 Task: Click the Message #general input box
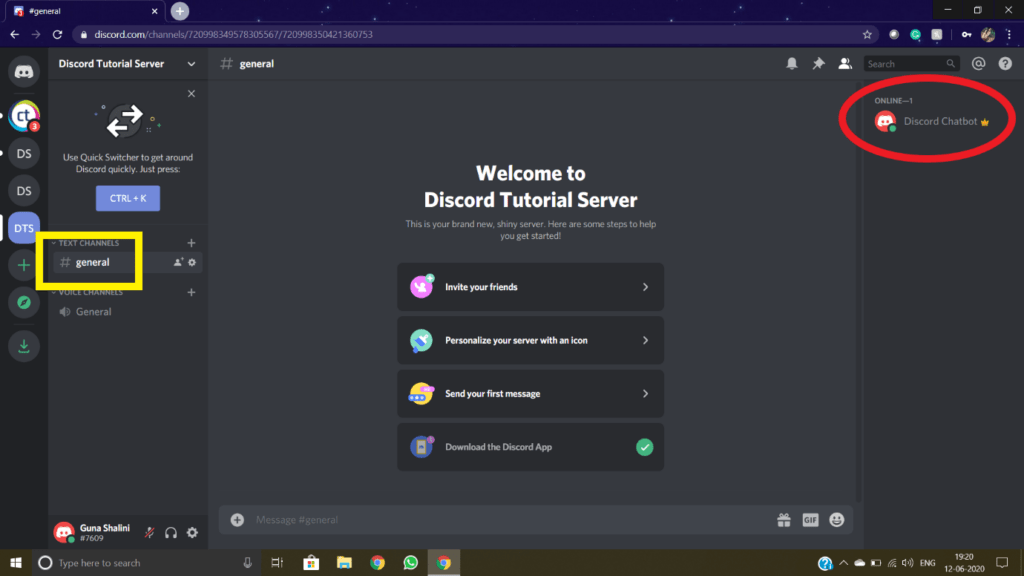click(509, 520)
